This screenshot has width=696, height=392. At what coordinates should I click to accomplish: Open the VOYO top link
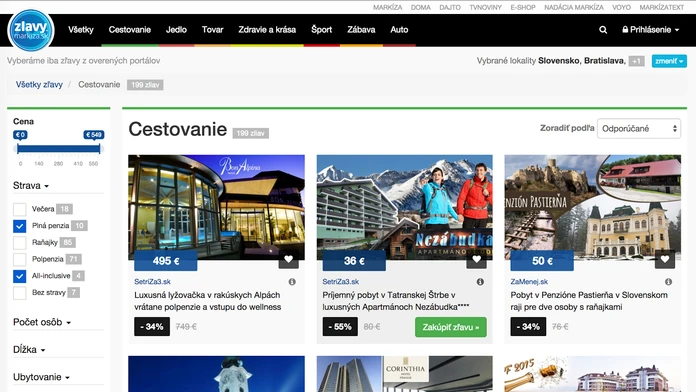621,8
